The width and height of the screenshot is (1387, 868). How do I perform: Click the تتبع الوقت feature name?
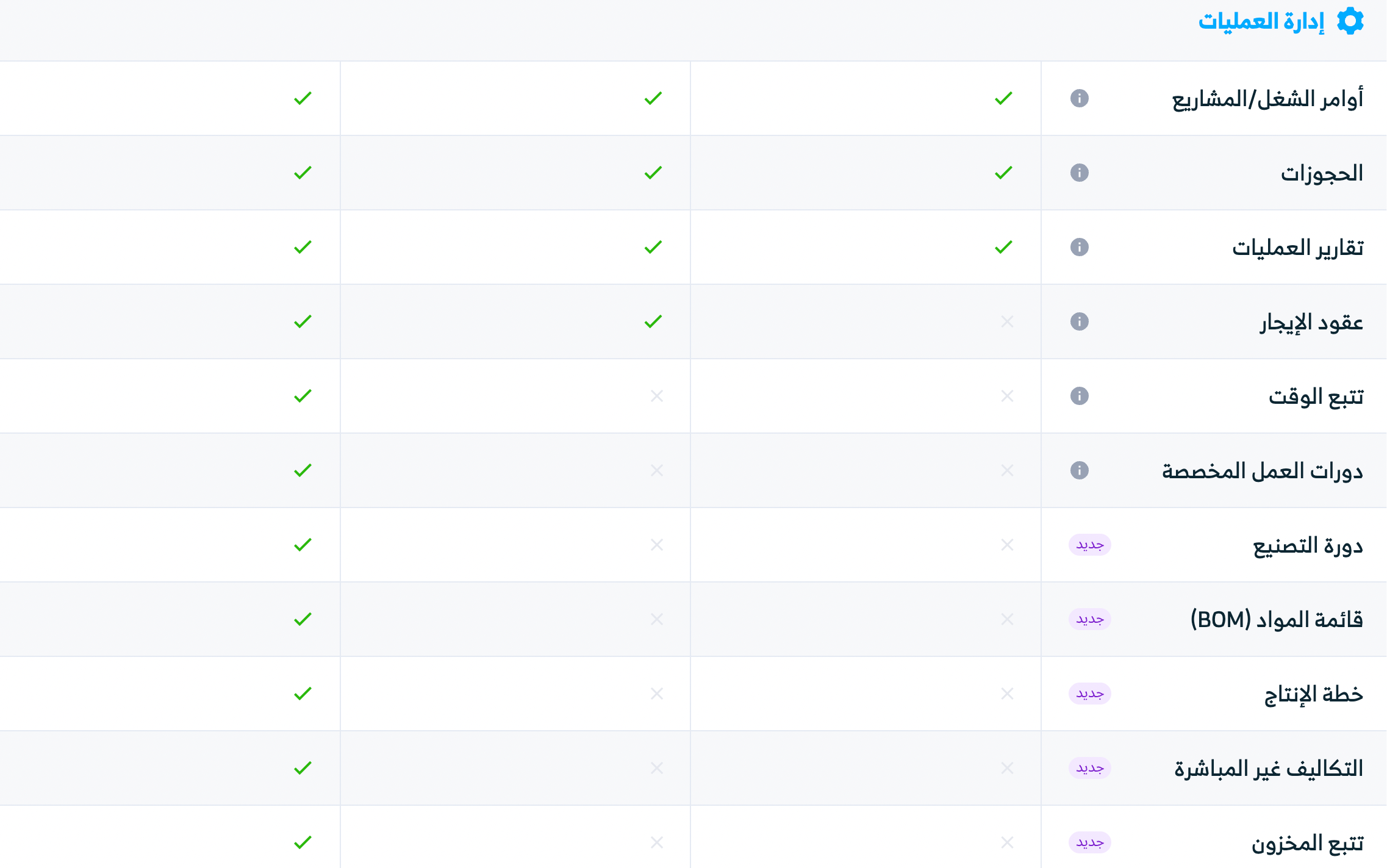(x=1316, y=396)
